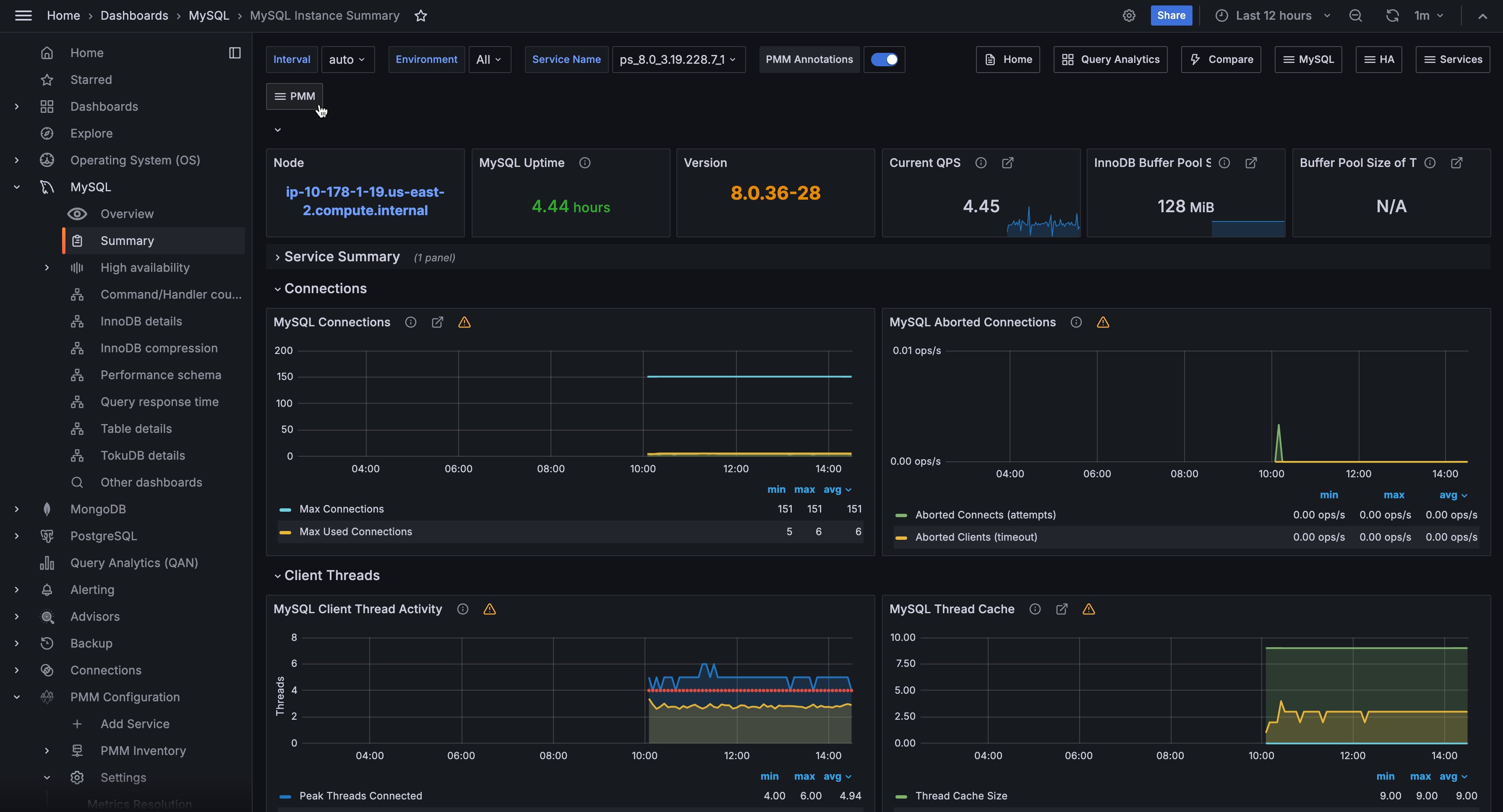
Task: Expand the Service Summary row
Action: pyautogui.click(x=341, y=257)
